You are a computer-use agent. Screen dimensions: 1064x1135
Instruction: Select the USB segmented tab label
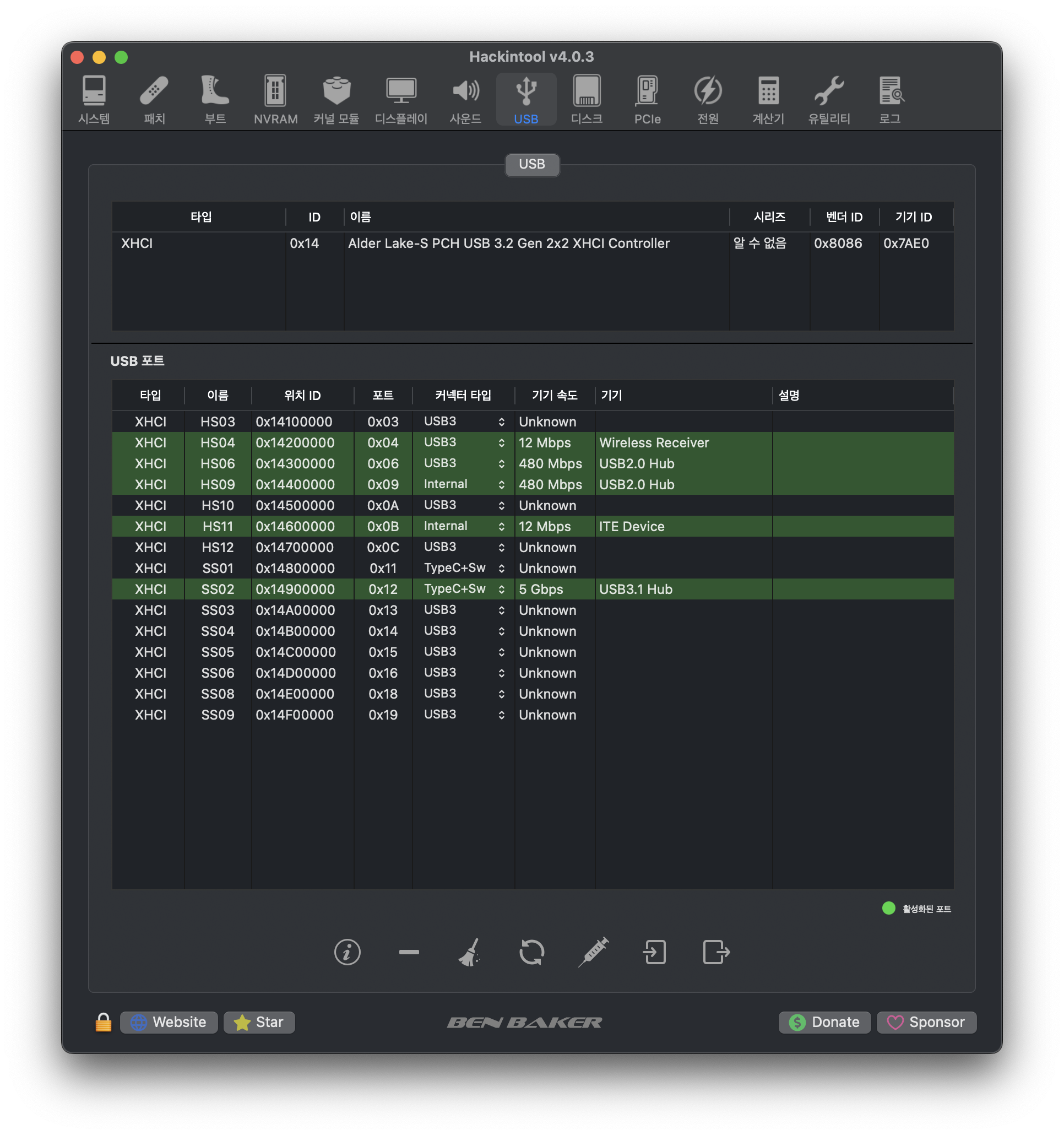531,164
